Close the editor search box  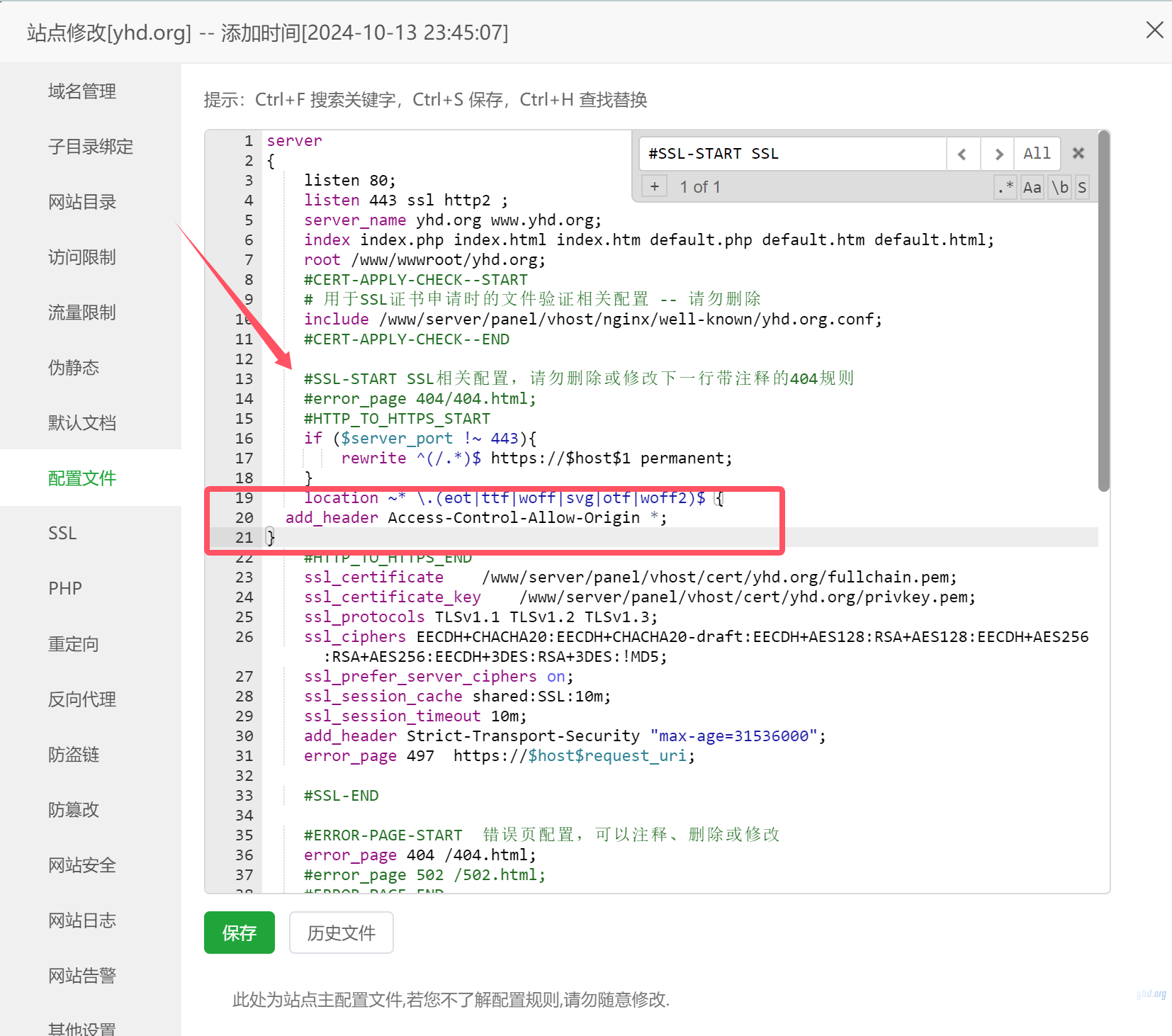pyautogui.click(x=1078, y=153)
